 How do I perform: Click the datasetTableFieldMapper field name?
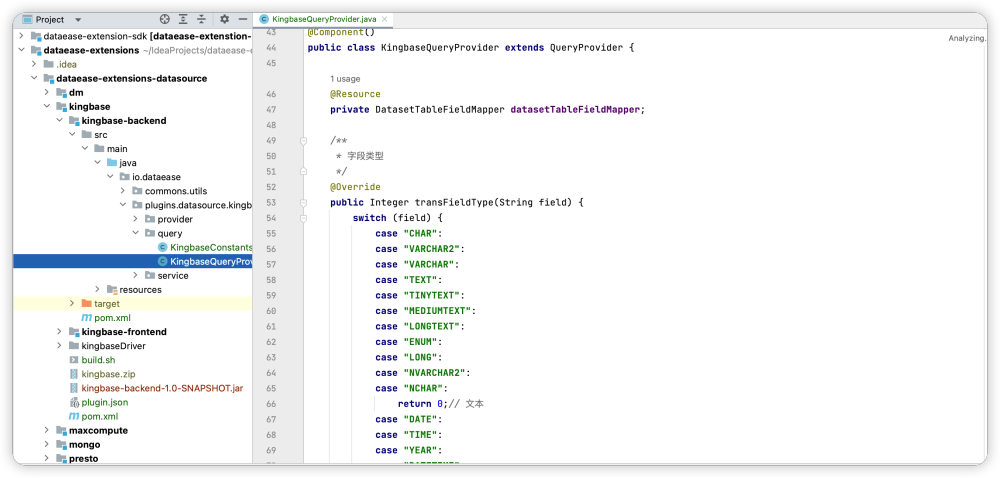[575, 110]
